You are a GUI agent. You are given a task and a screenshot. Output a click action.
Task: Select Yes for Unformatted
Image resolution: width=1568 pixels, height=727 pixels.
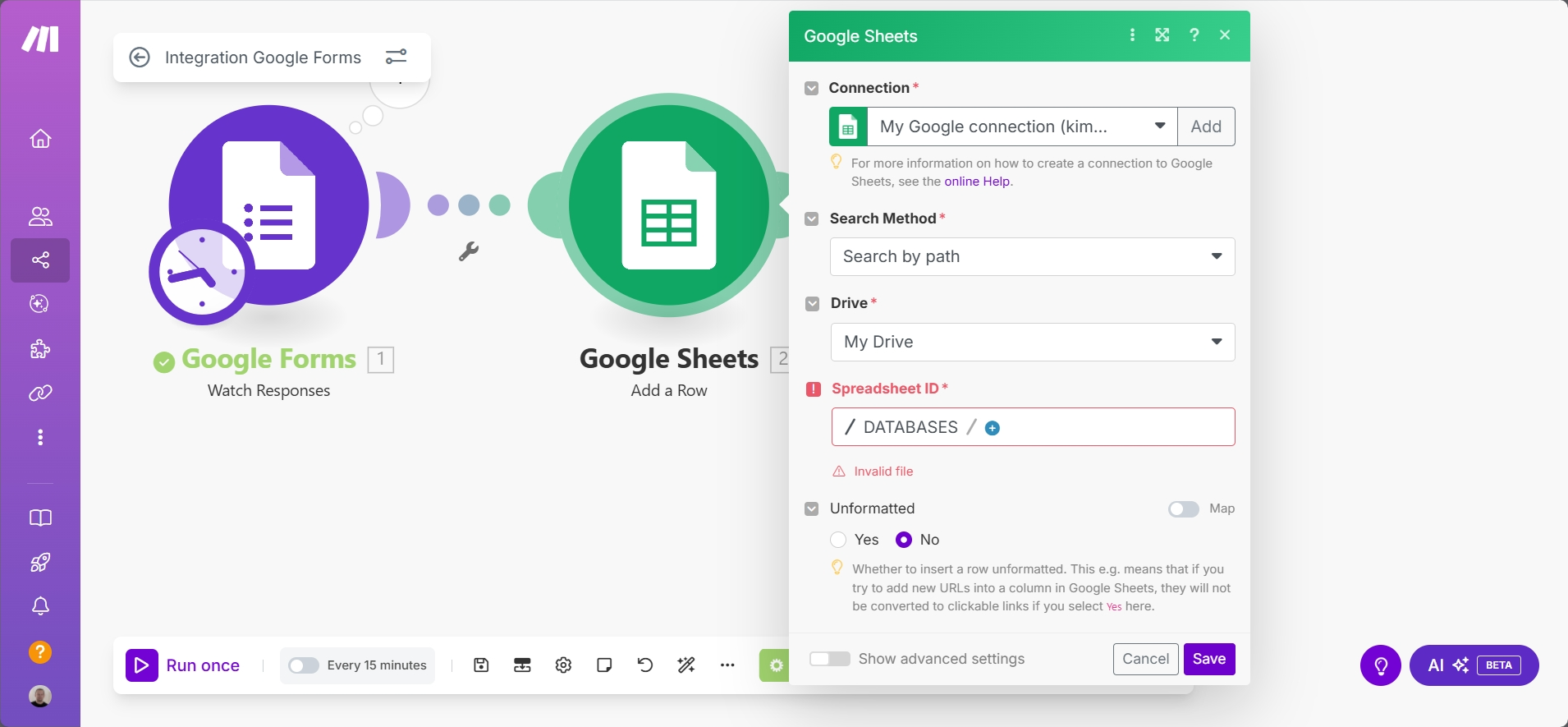[838, 540]
